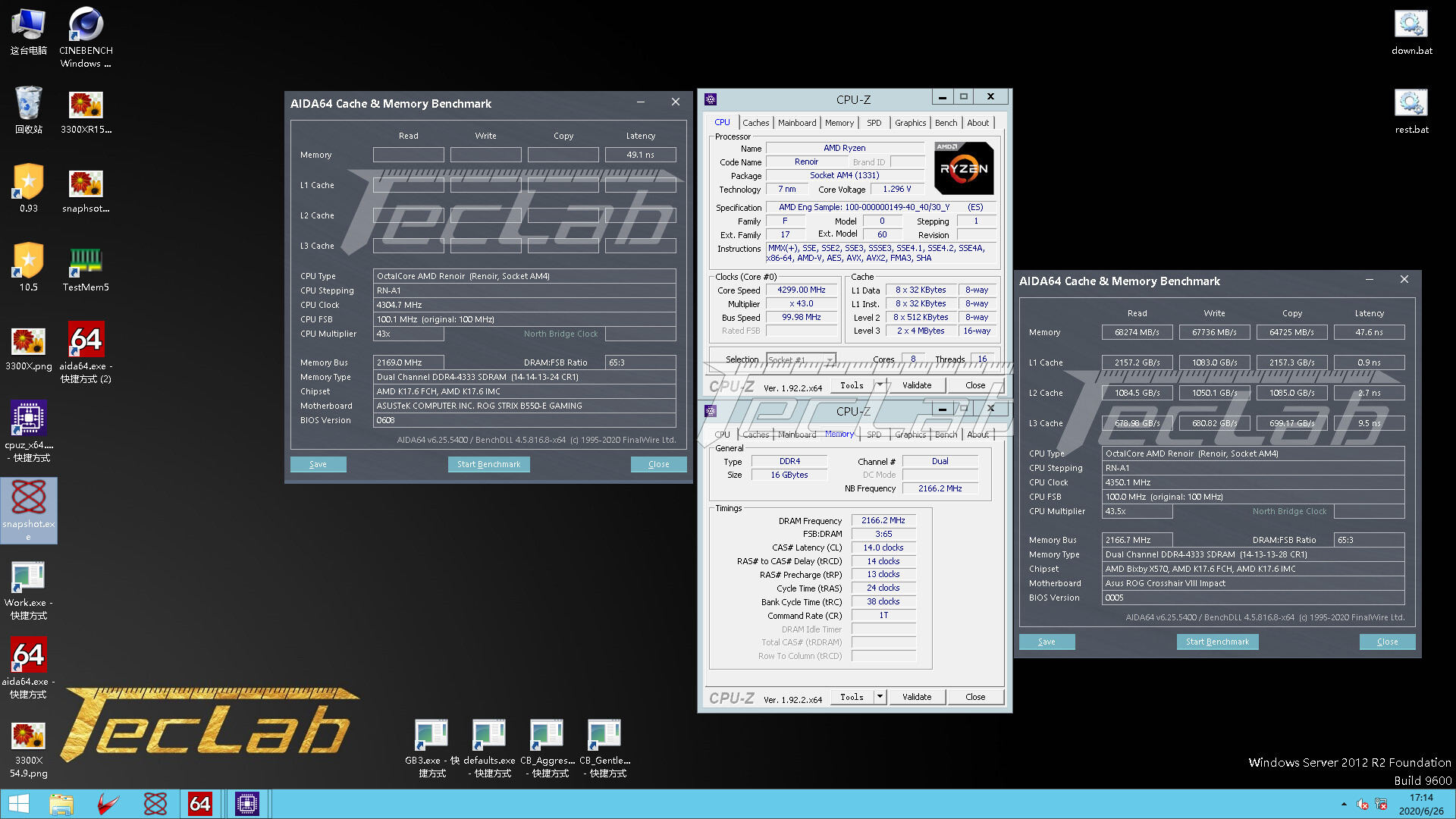Select the 10.5 shortcut icon

tap(28, 268)
